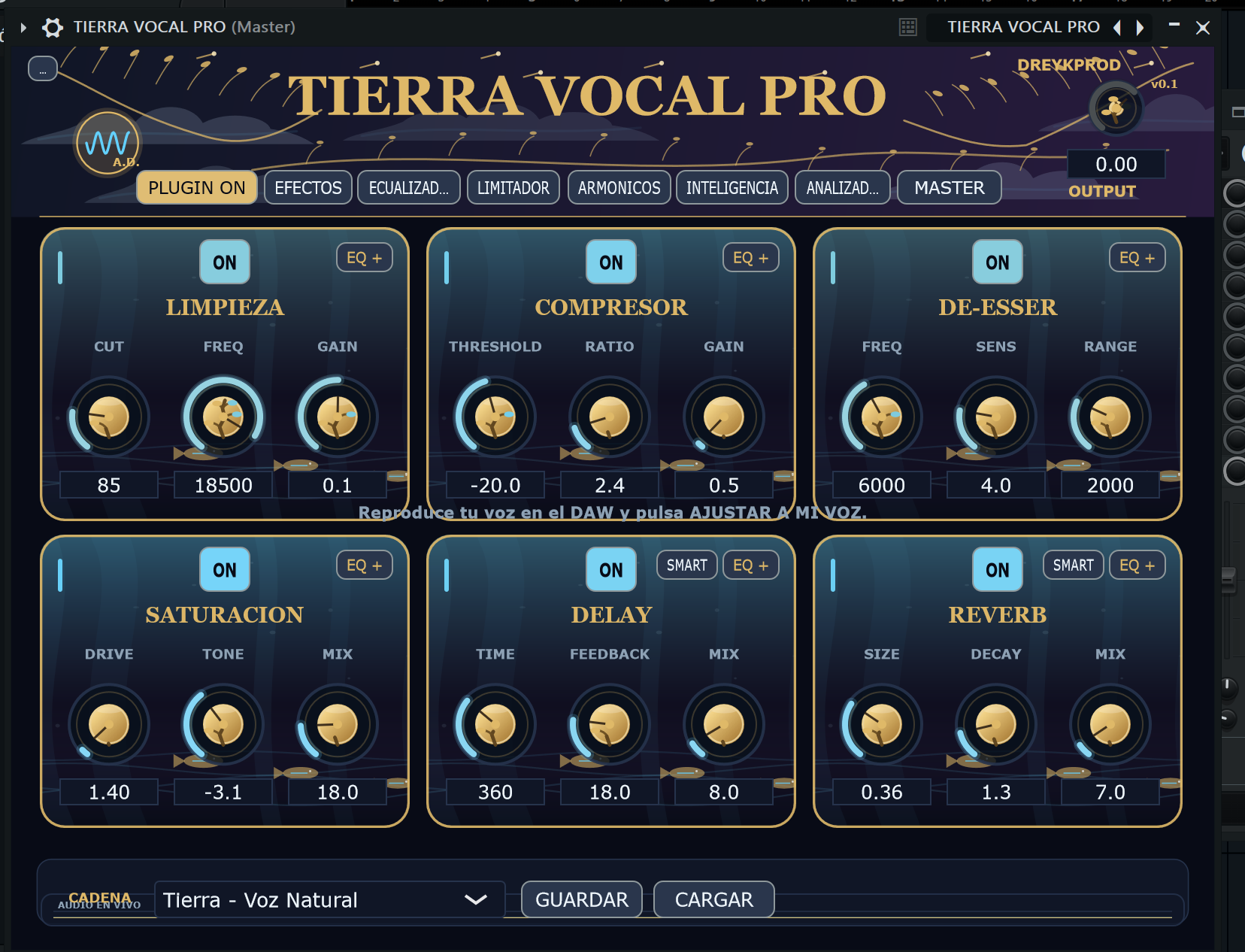The height and width of the screenshot is (952, 1245).
Task: Open the EFECTOS tab
Action: (x=307, y=187)
